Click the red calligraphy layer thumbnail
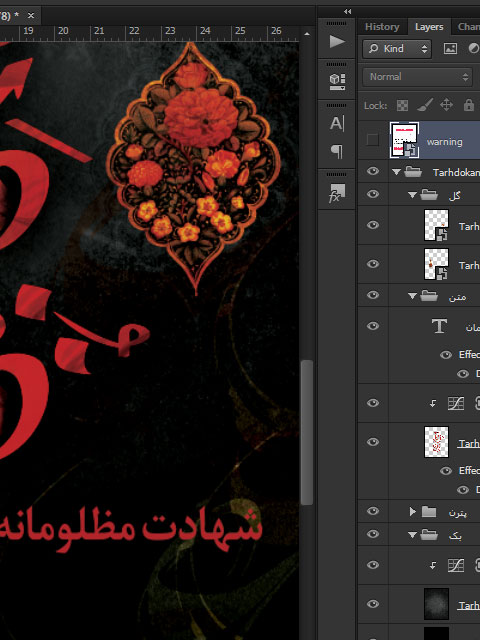Screen dimensions: 480x640 click(x=436, y=442)
